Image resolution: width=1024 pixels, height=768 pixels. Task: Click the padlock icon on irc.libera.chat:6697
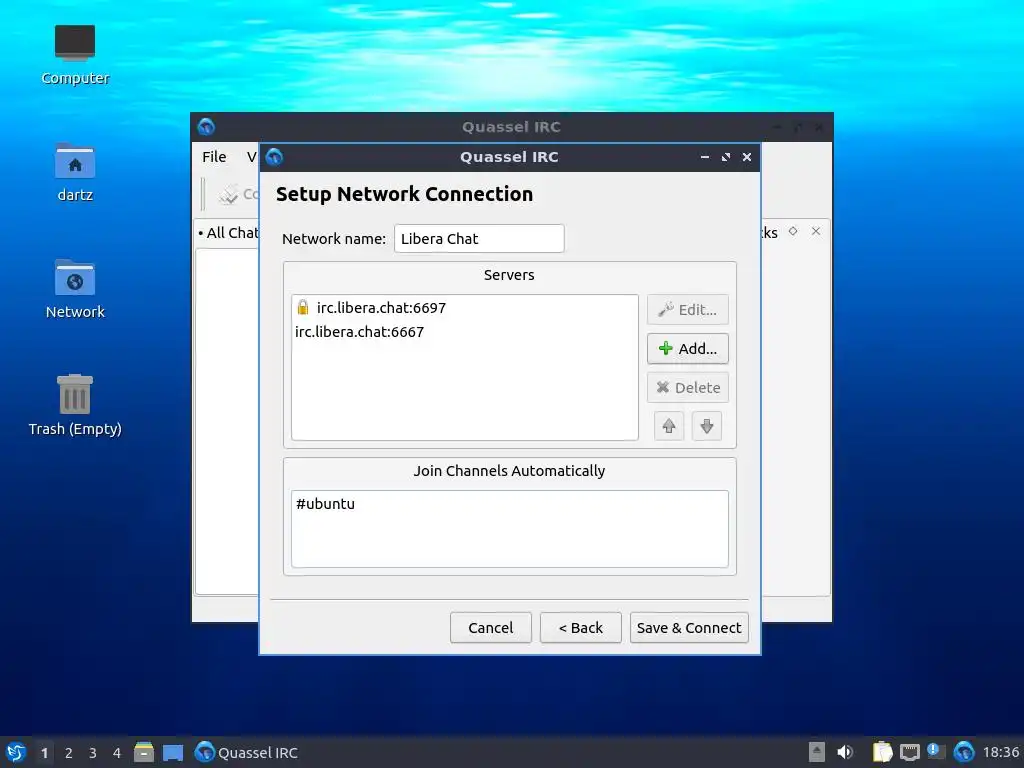(x=302, y=308)
